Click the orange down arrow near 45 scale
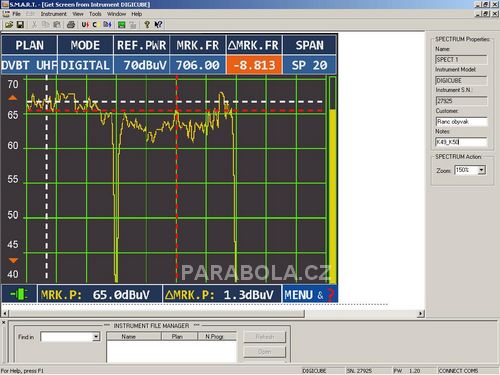The height and width of the screenshot is (375, 500). click(13, 260)
